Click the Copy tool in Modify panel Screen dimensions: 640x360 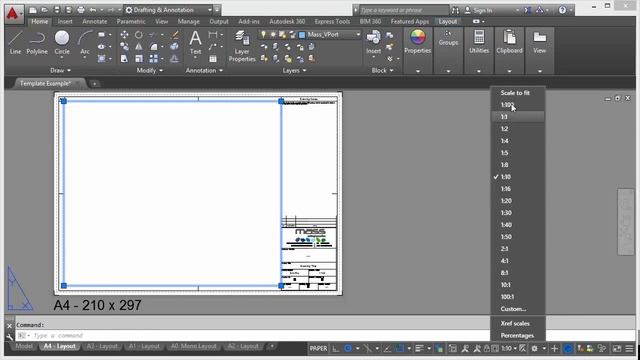(124, 47)
